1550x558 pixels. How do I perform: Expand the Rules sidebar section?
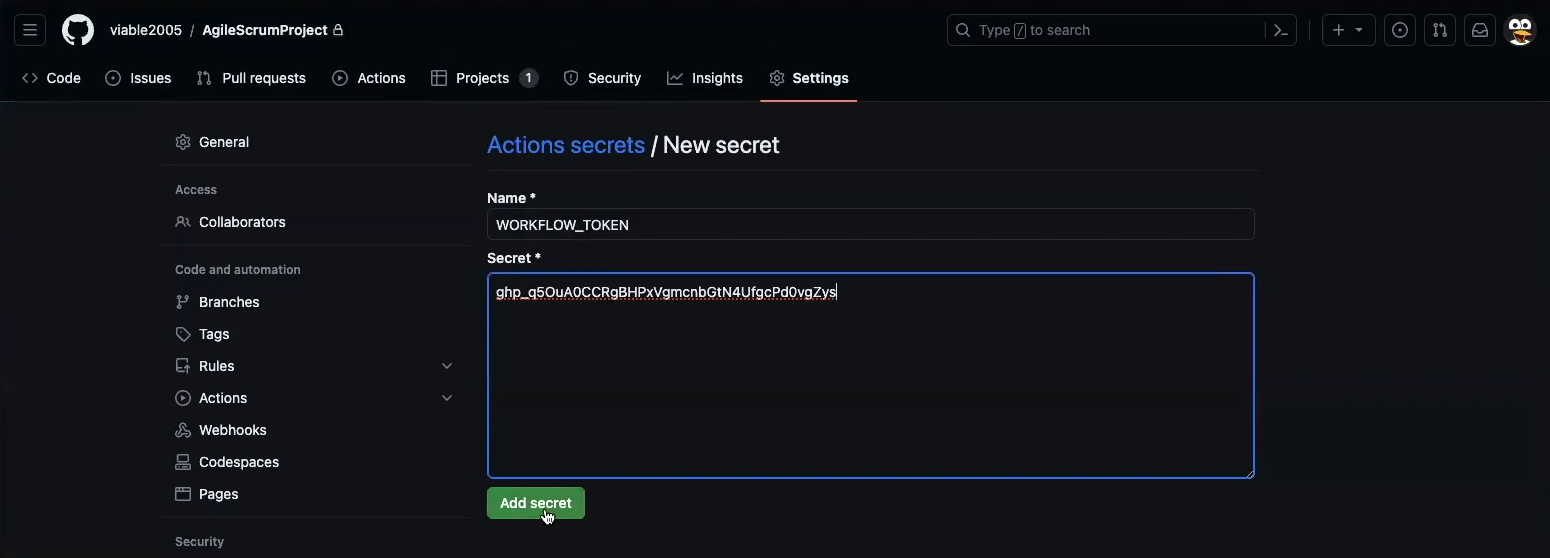447,366
